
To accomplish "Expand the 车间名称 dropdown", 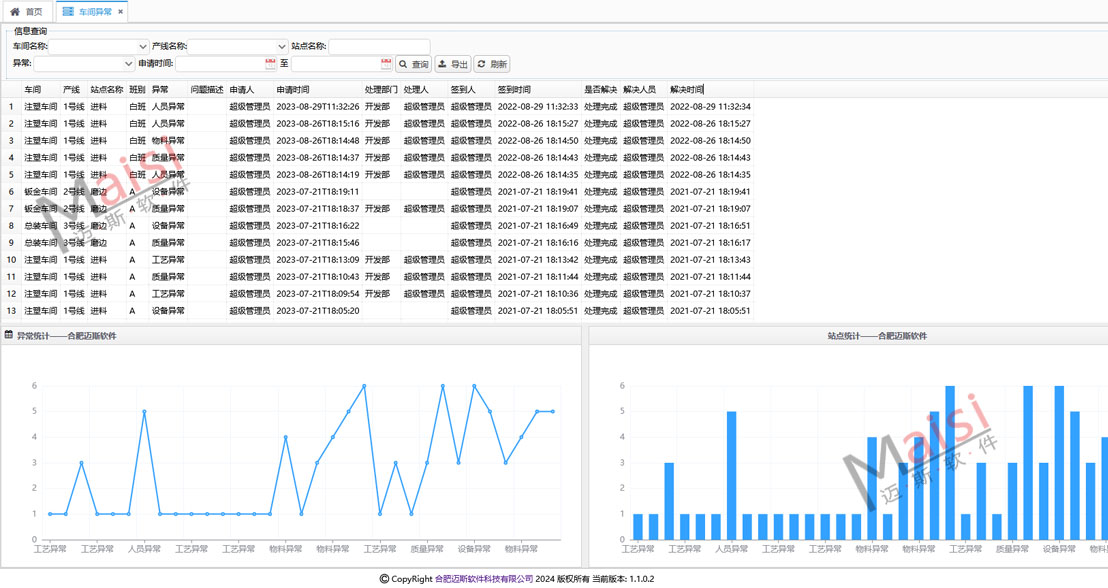I will pos(142,47).
